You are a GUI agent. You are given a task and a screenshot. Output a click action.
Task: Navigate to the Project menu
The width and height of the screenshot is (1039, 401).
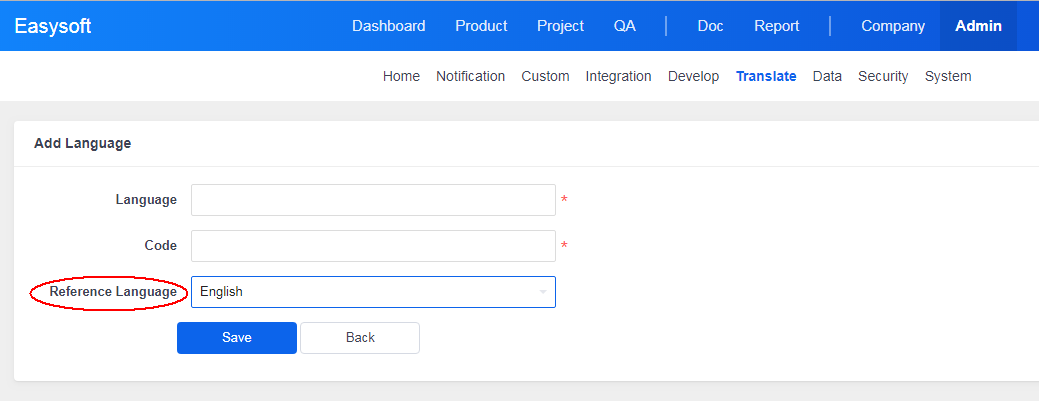(x=560, y=26)
